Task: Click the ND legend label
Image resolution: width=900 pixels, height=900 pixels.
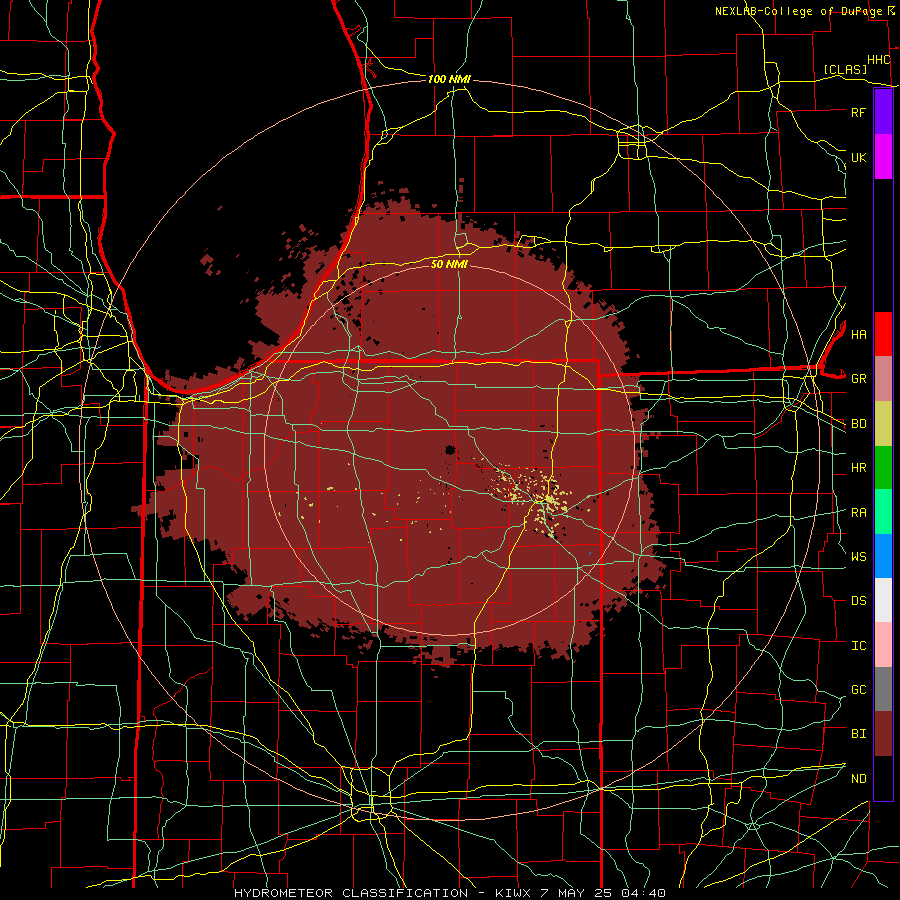Action: click(x=858, y=778)
